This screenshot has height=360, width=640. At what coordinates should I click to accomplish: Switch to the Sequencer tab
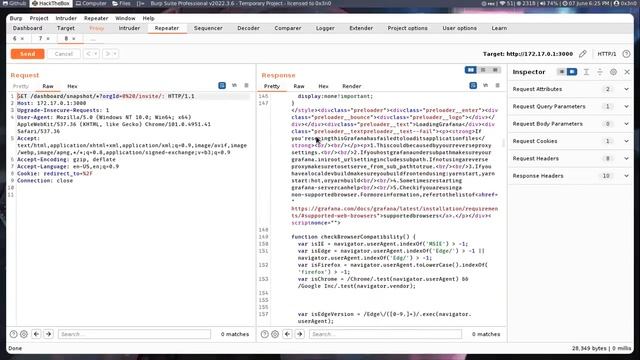(x=208, y=28)
